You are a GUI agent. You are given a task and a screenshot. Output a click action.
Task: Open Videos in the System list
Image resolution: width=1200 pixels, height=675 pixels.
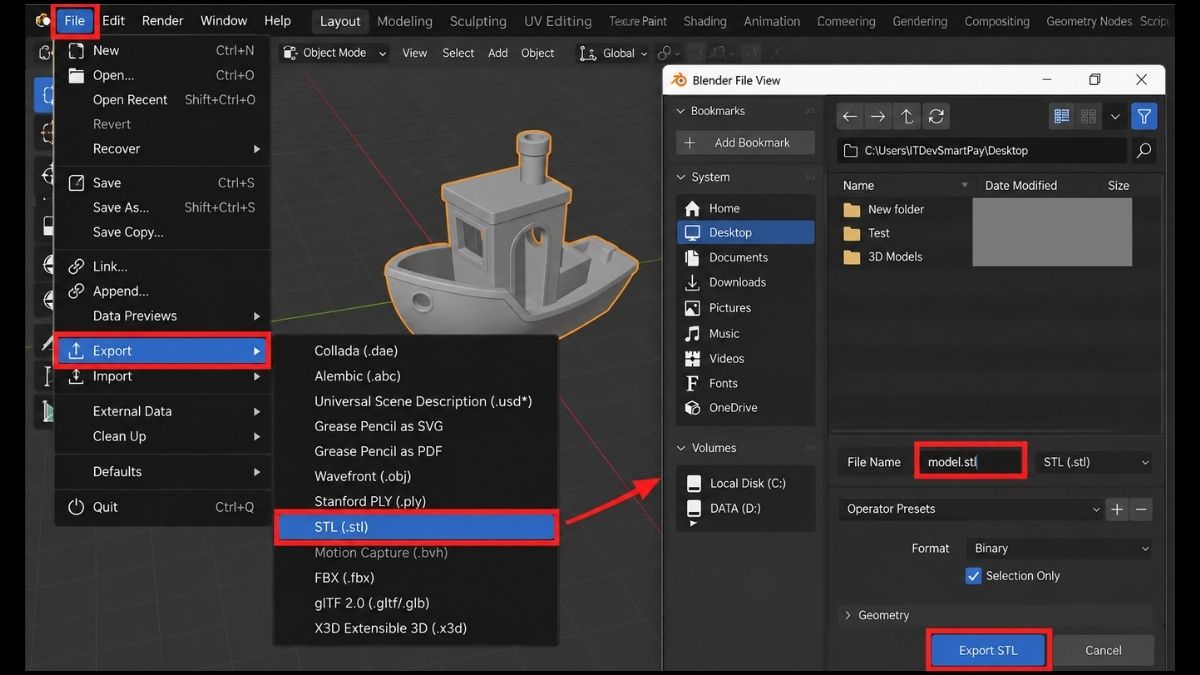tap(745, 358)
